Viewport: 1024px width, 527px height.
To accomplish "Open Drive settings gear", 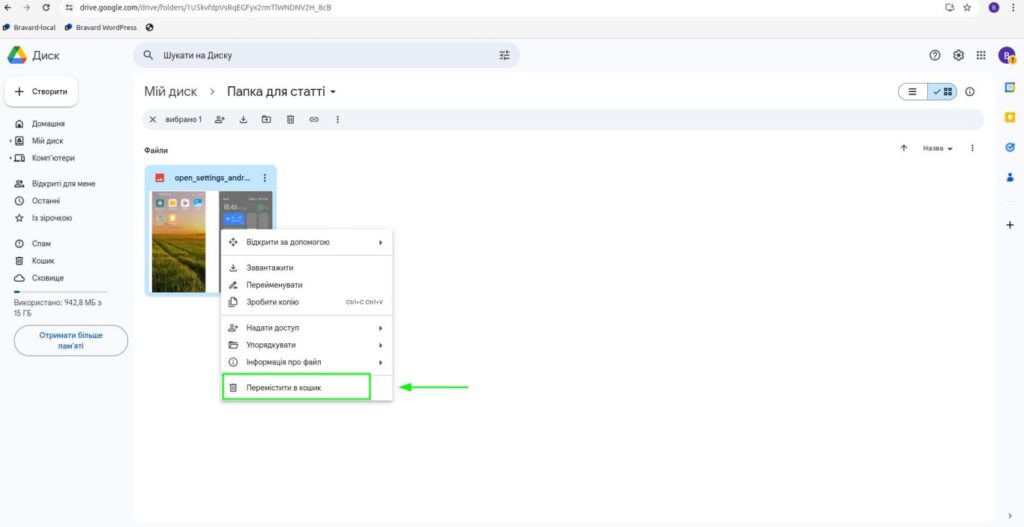I will tap(958, 56).
